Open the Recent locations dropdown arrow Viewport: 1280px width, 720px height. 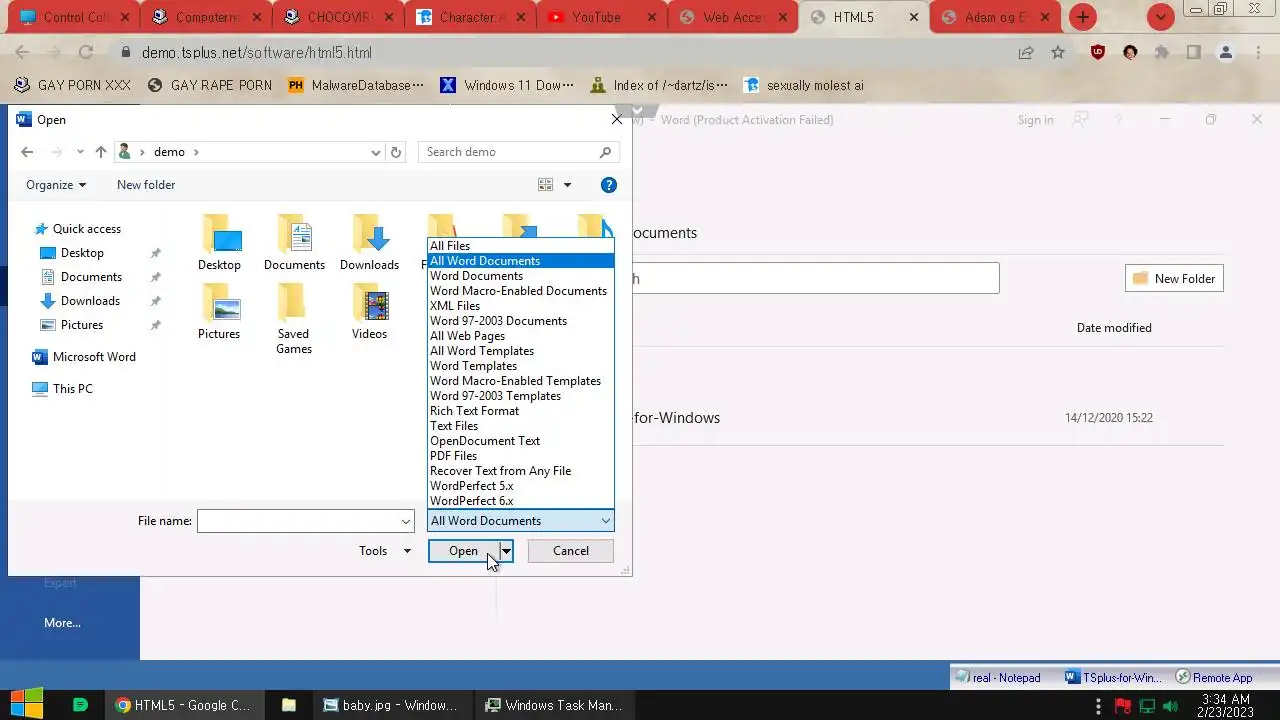pos(80,152)
